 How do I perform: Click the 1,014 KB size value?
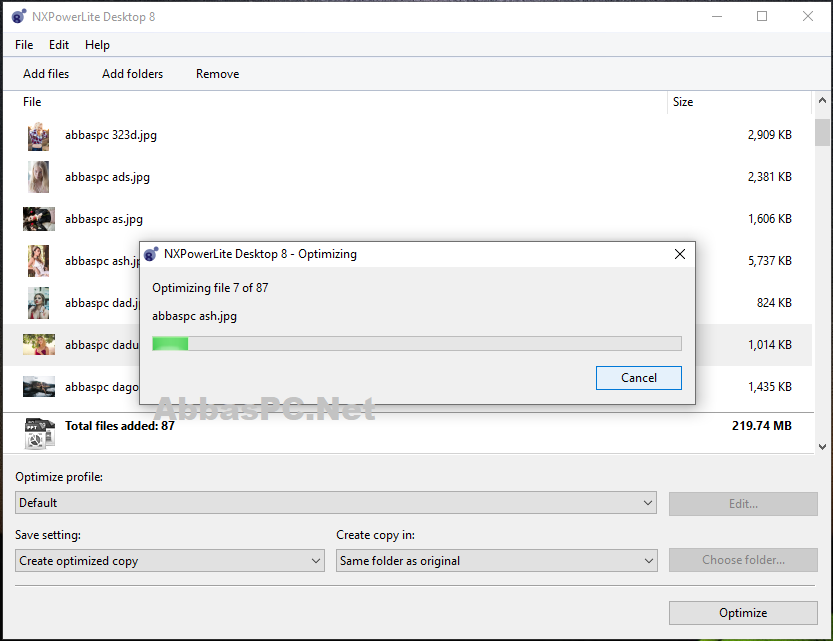tap(770, 345)
